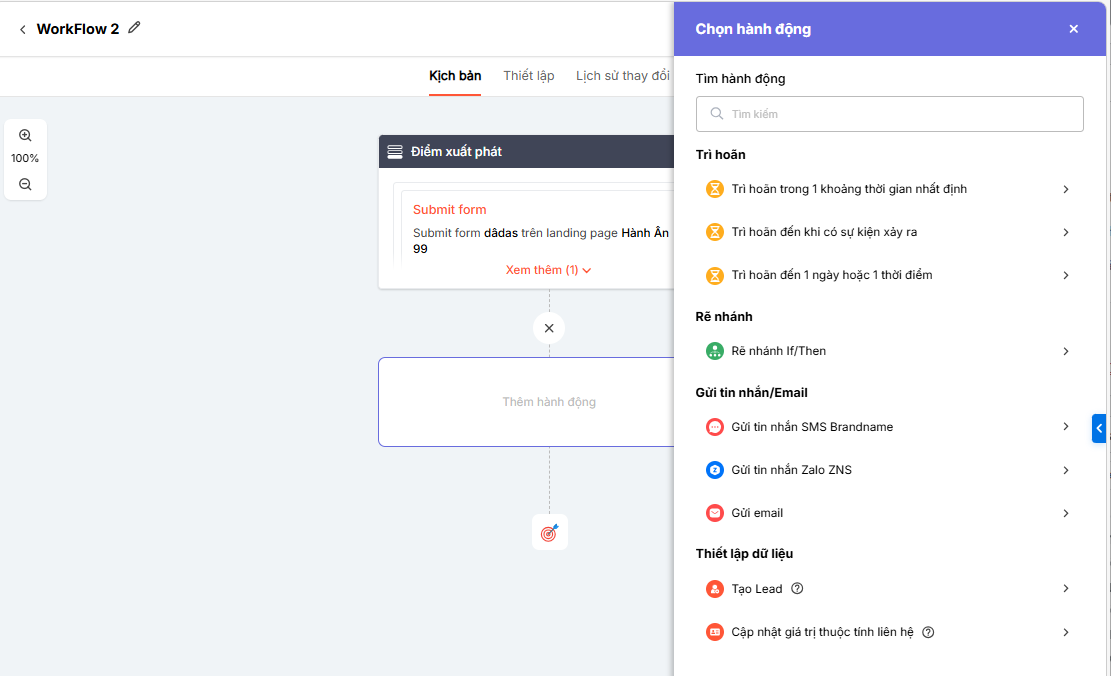Click the zoom in magnifier icon
The width and height of the screenshot is (1111, 676).
click(x=26, y=136)
